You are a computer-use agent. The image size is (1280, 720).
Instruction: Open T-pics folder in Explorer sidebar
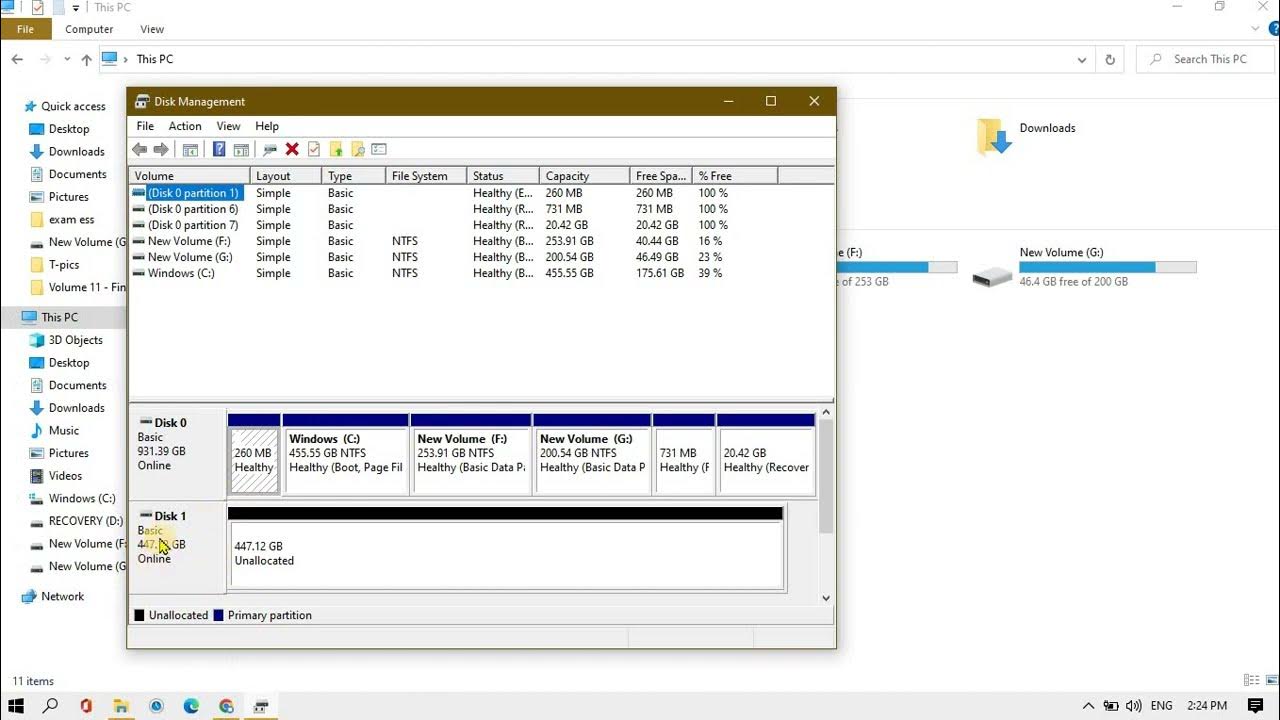(x=64, y=265)
